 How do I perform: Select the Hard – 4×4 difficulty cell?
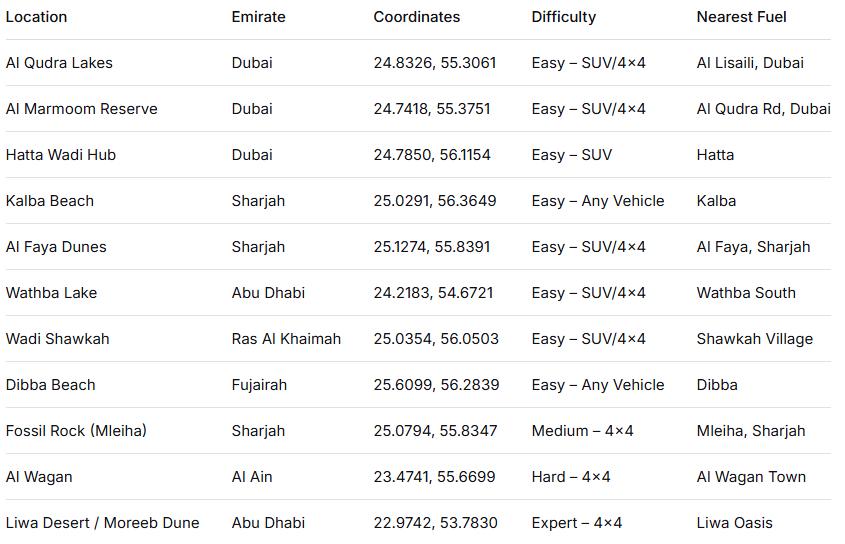(x=570, y=477)
